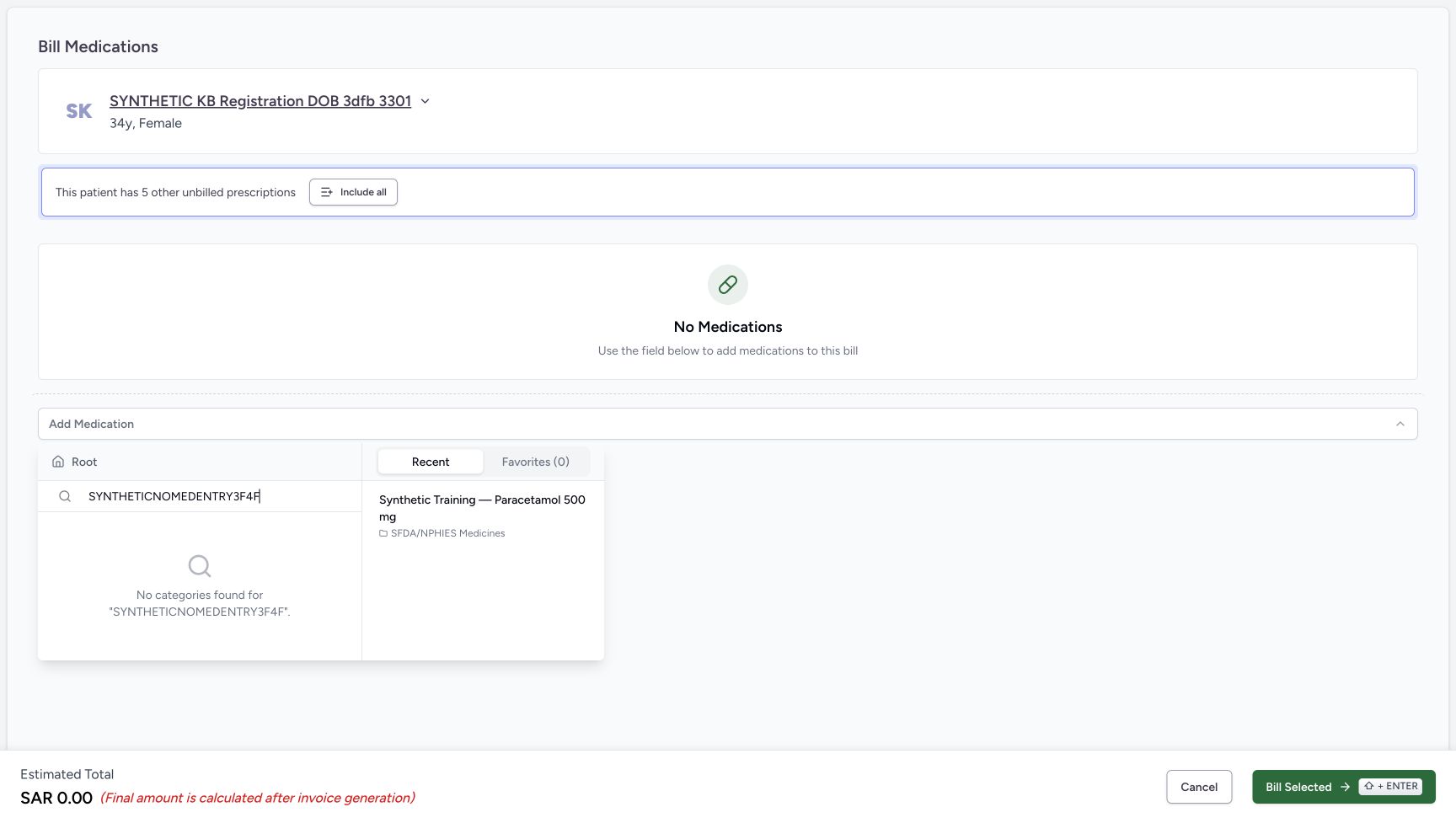Image resolution: width=1456 pixels, height=823 pixels.
Task: Click the arrow icon on Bill Selected
Action: [1345, 787]
